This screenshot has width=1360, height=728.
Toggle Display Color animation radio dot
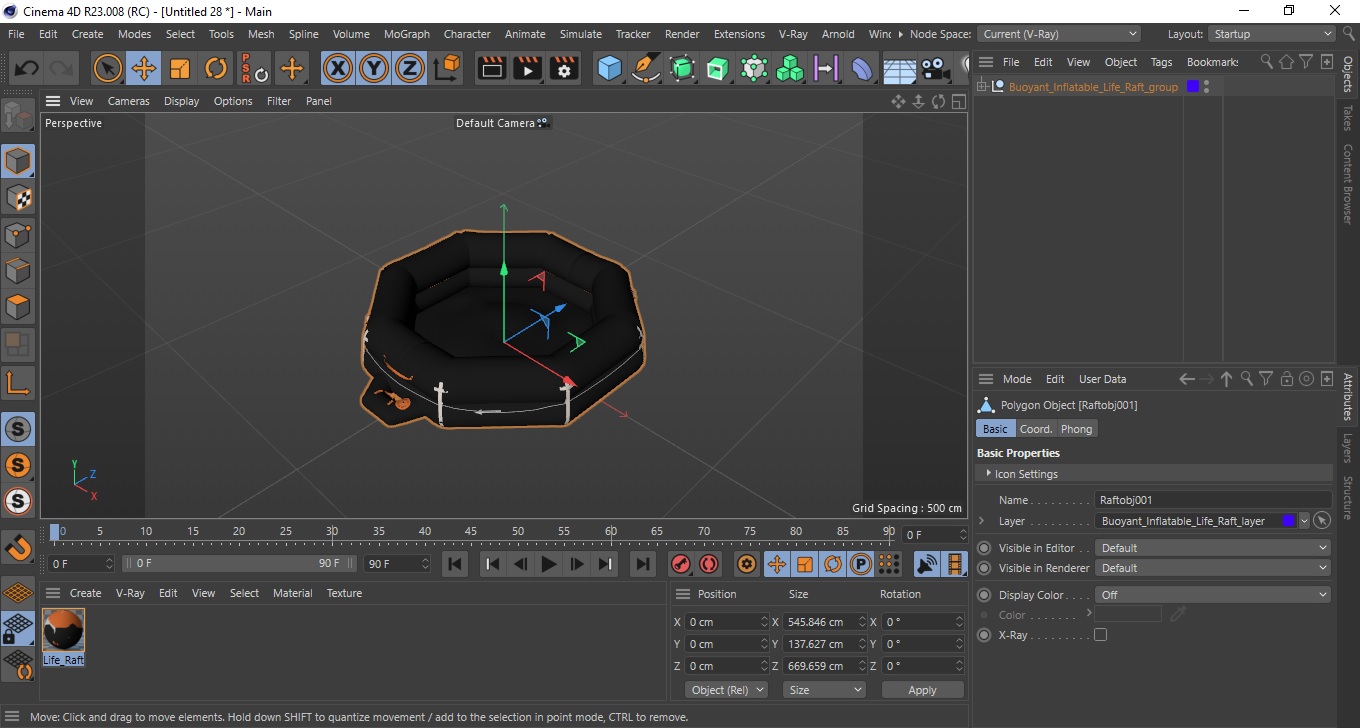[x=984, y=595]
